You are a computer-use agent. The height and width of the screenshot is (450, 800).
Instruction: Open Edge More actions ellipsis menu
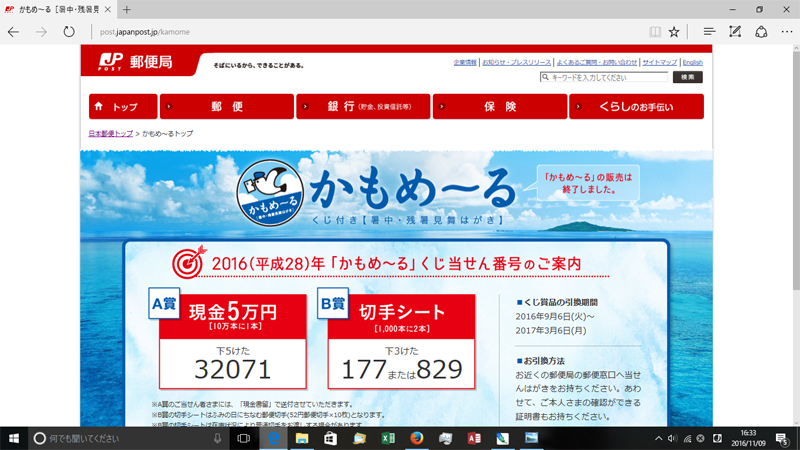click(787, 32)
